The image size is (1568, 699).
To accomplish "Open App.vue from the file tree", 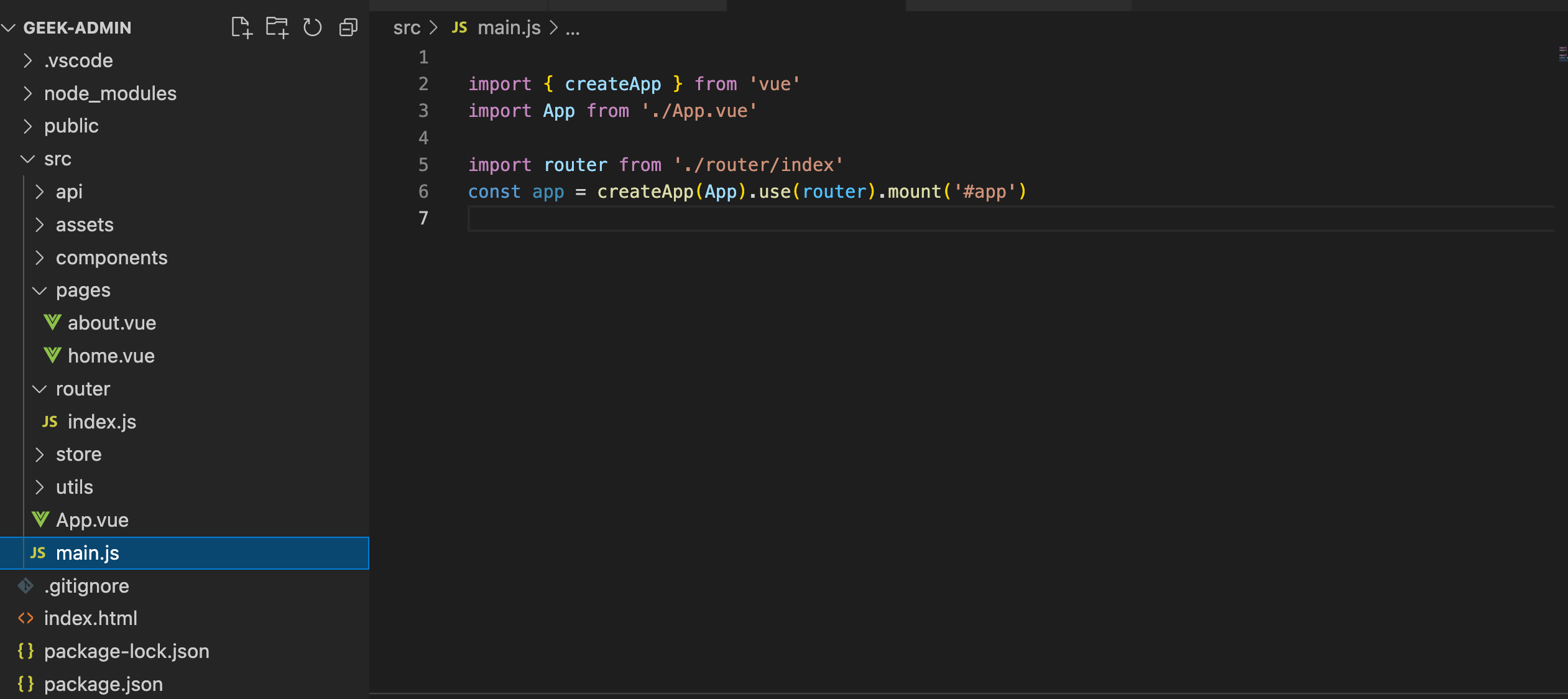I will 92,520.
